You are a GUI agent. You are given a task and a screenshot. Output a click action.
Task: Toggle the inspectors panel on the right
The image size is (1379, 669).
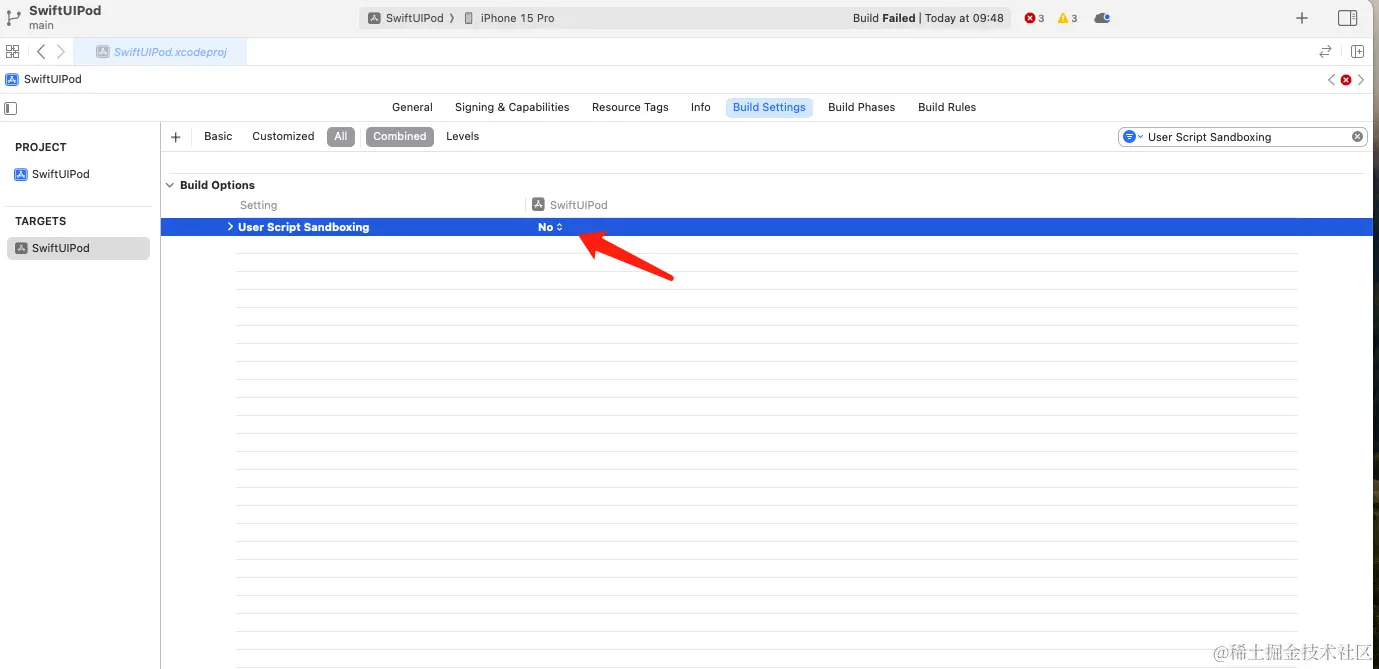[x=1347, y=18]
